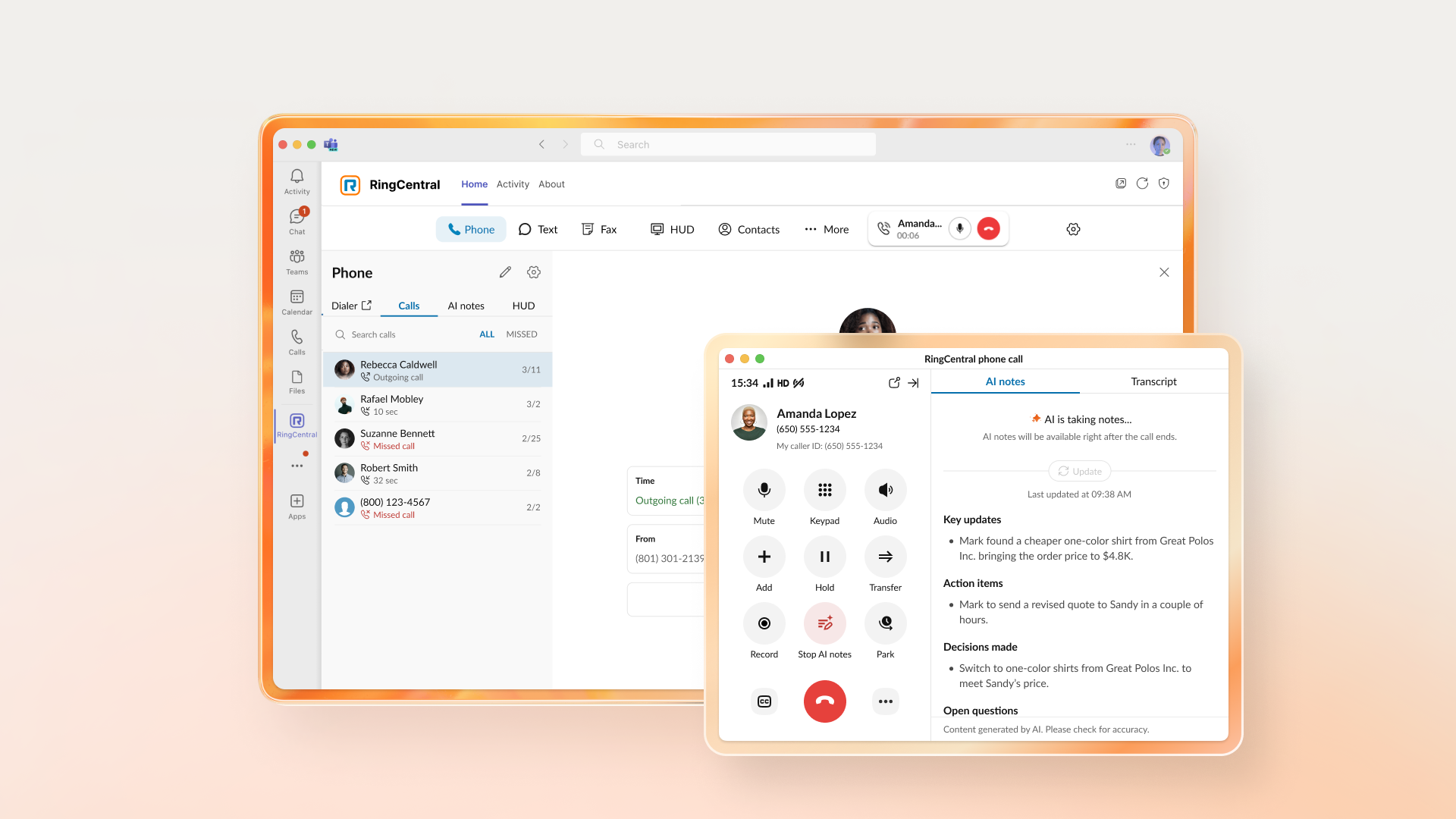The image size is (1456, 819).
Task: Click Stop AI notes button
Action: (824, 623)
